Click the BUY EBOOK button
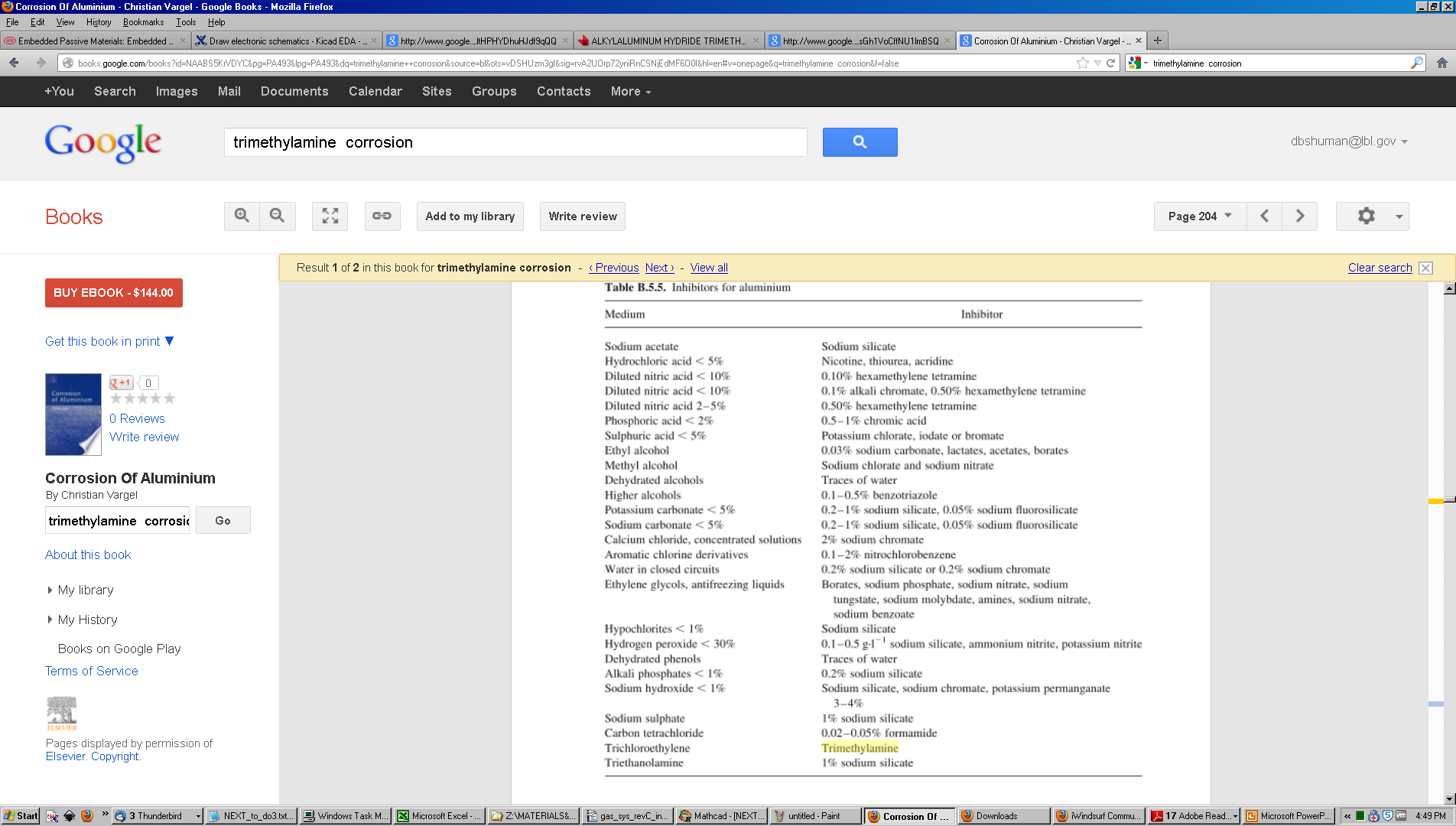Screen dimensions: 1456x826 [x=113, y=293]
